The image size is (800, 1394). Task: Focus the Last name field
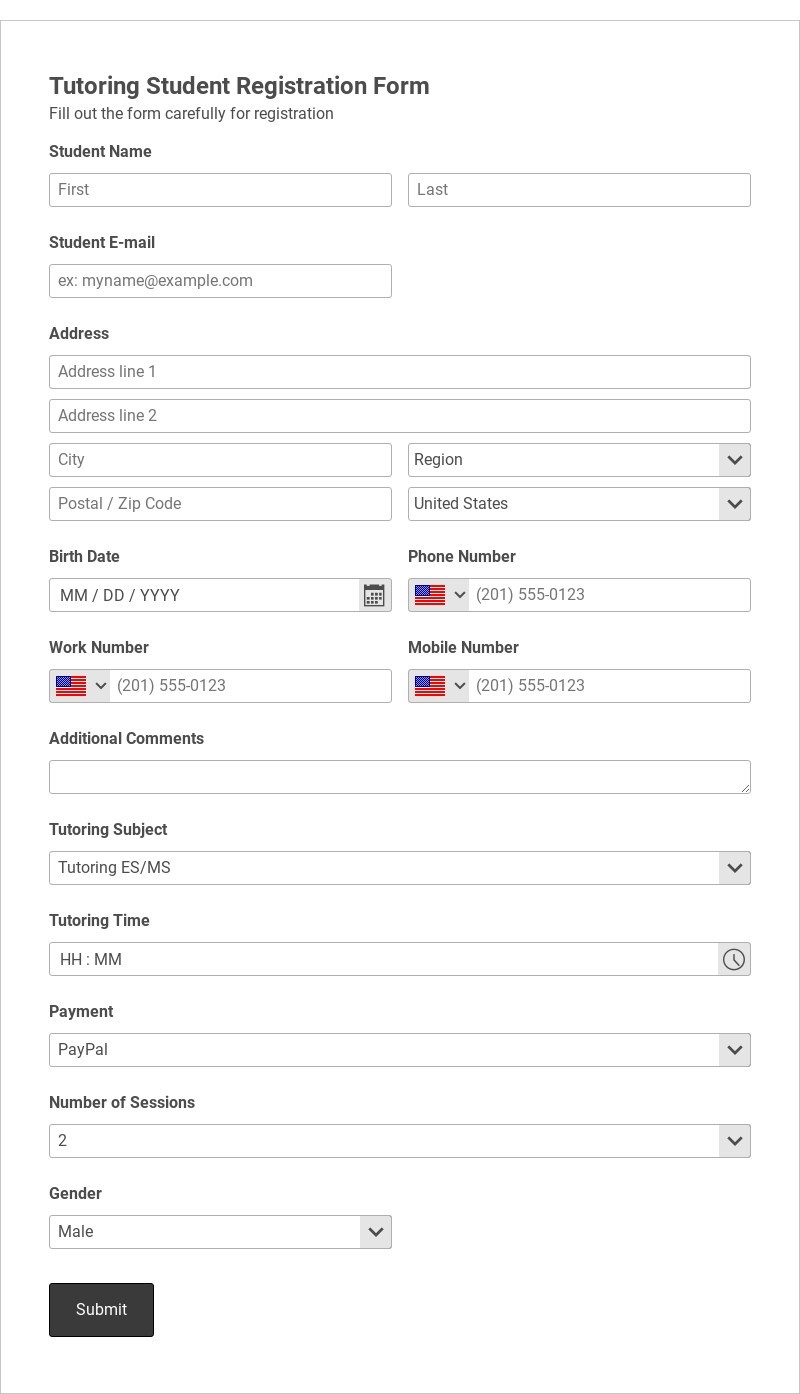pos(579,190)
